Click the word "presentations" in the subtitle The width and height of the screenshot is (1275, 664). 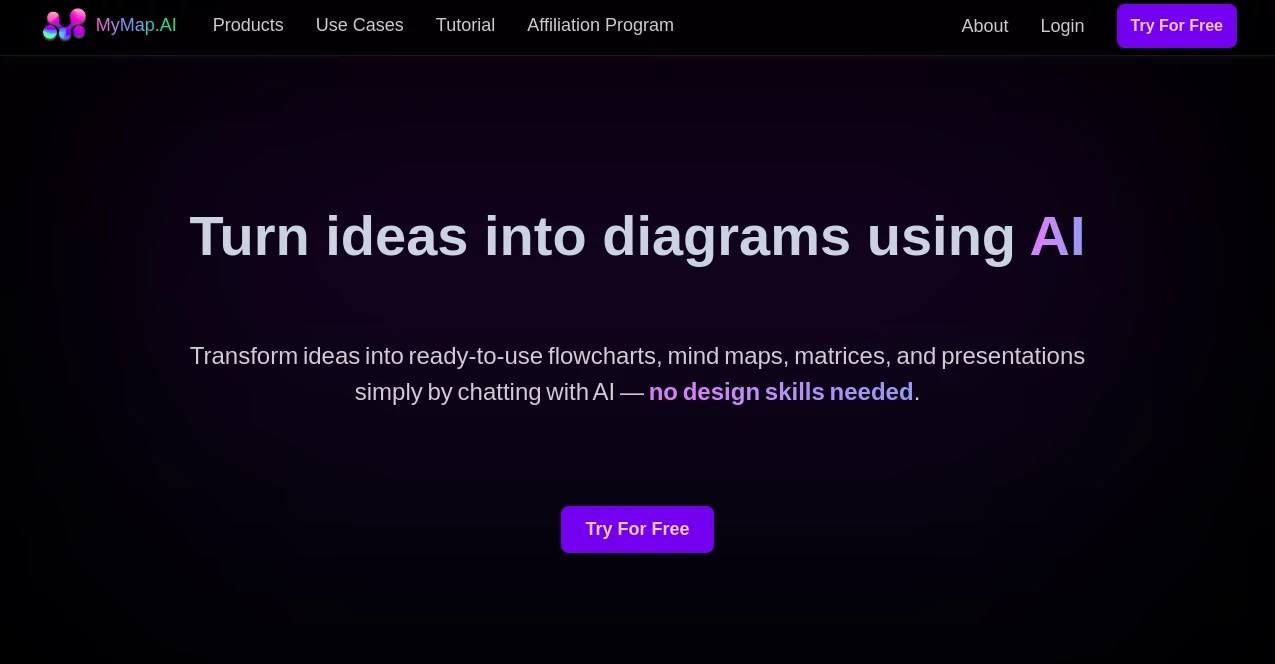click(x=1012, y=356)
